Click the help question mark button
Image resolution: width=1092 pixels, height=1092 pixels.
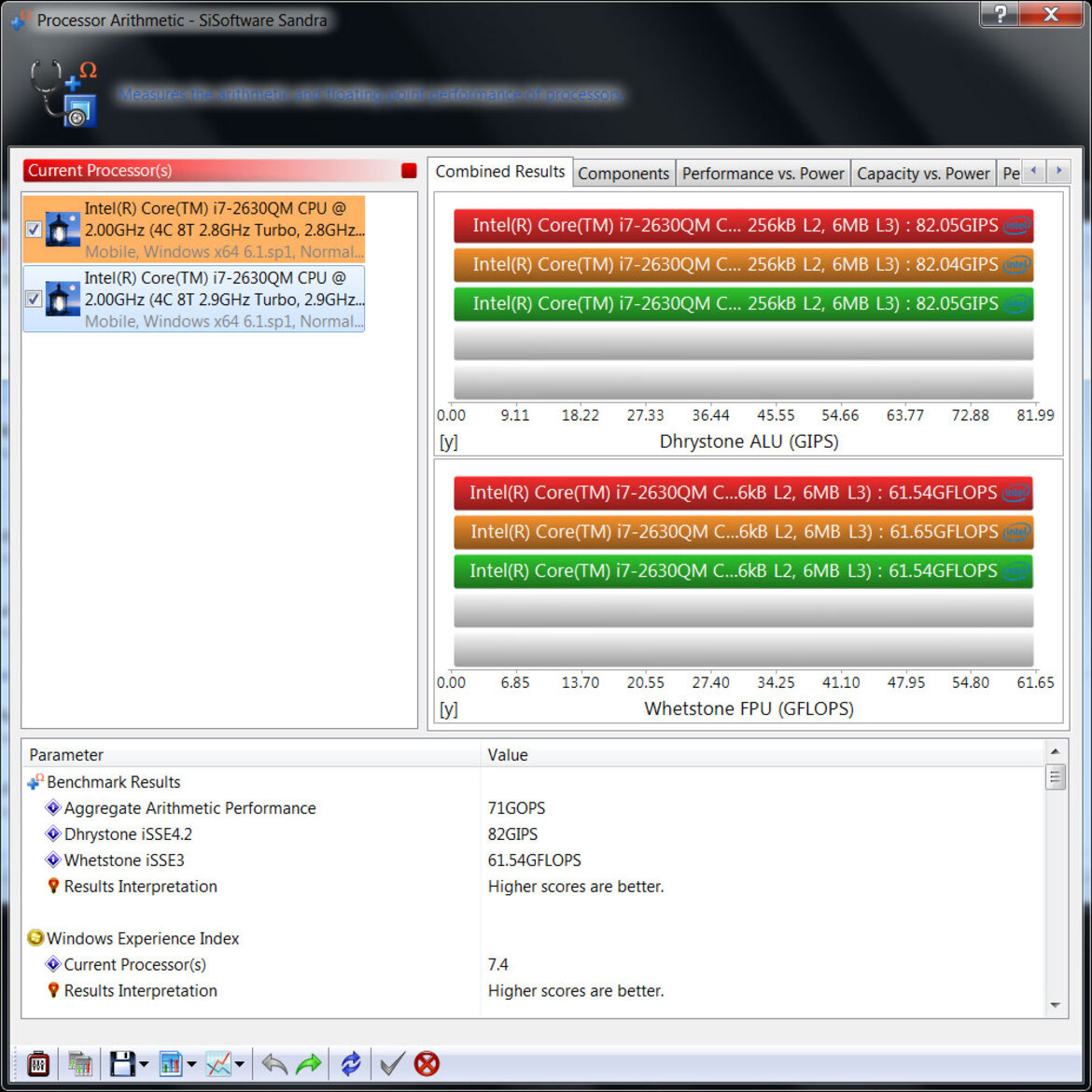point(1000,13)
